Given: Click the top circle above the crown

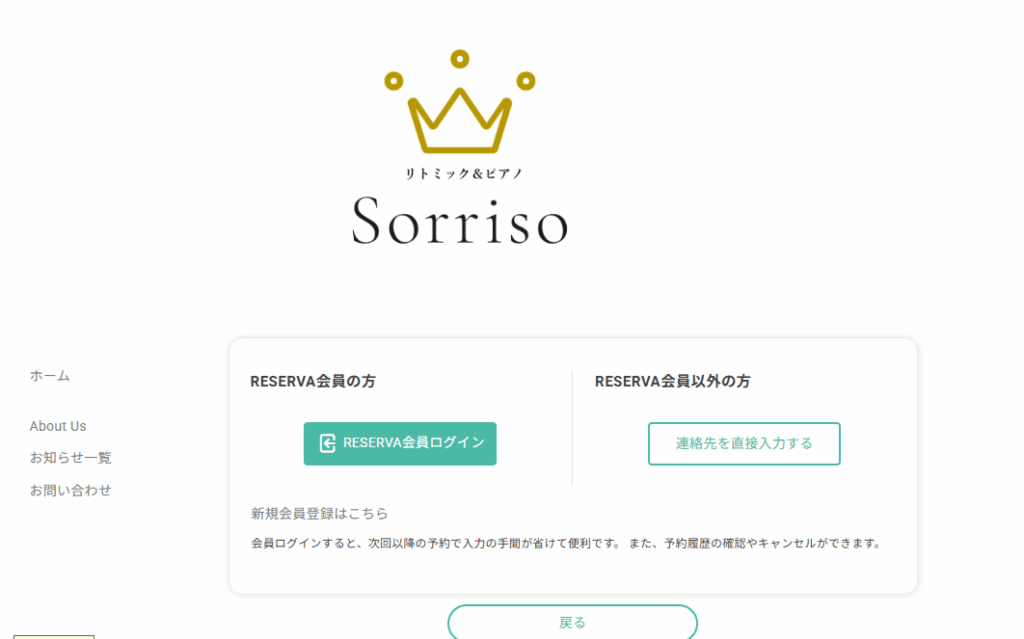Looking at the screenshot, I should [x=460, y=59].
